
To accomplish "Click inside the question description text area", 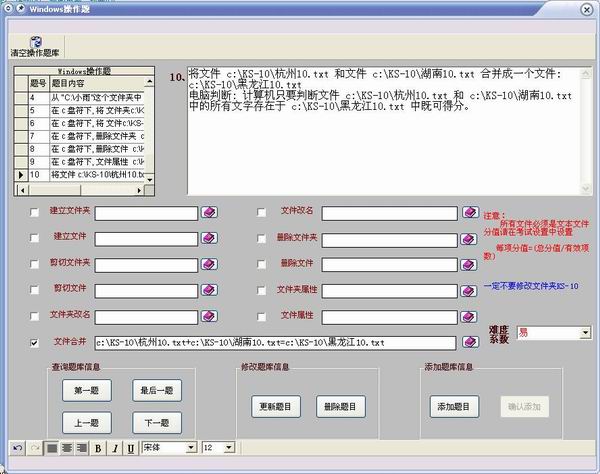I will 384,131.
